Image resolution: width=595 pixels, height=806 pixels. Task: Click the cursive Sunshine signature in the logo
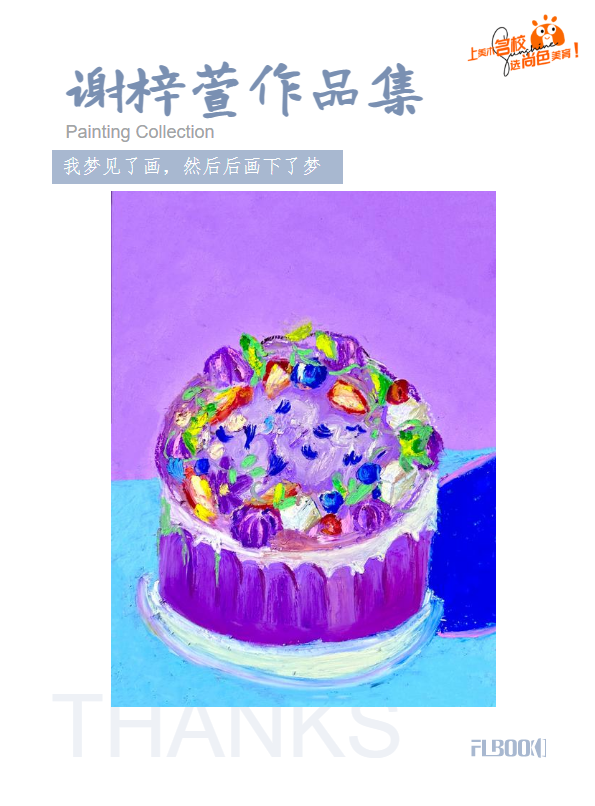(520, 51)
